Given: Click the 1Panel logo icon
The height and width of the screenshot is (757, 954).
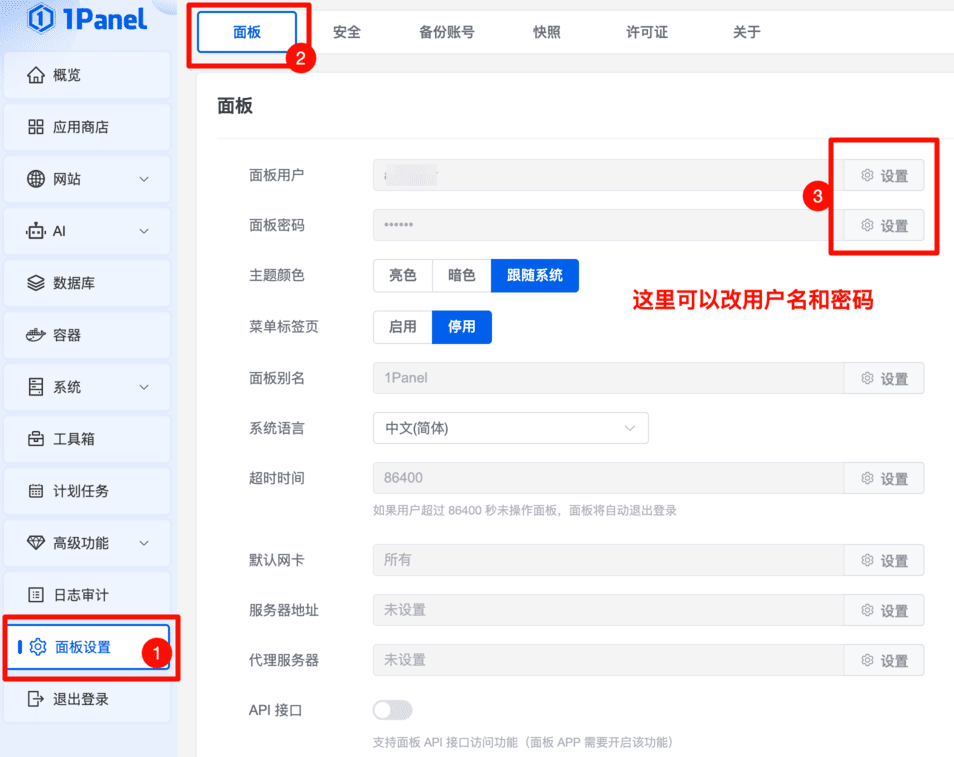Looking at the screenshot, I should tap(41, 18).
